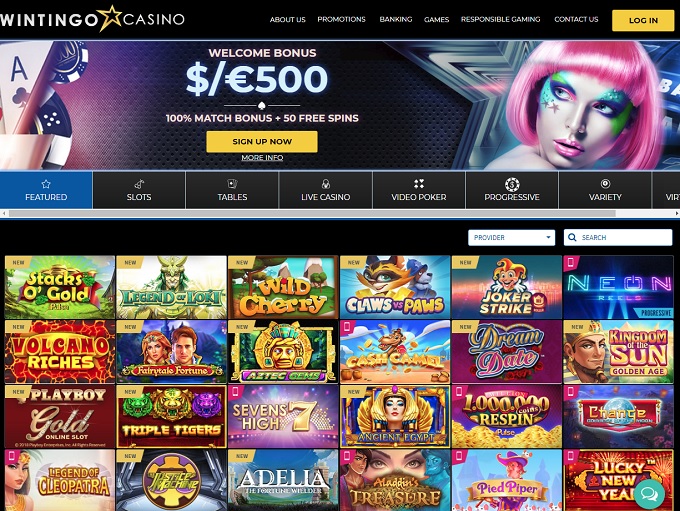Click the left arrow of horizontal scrollbar
This screenshot has width=680, height=511.
(3, 213)
